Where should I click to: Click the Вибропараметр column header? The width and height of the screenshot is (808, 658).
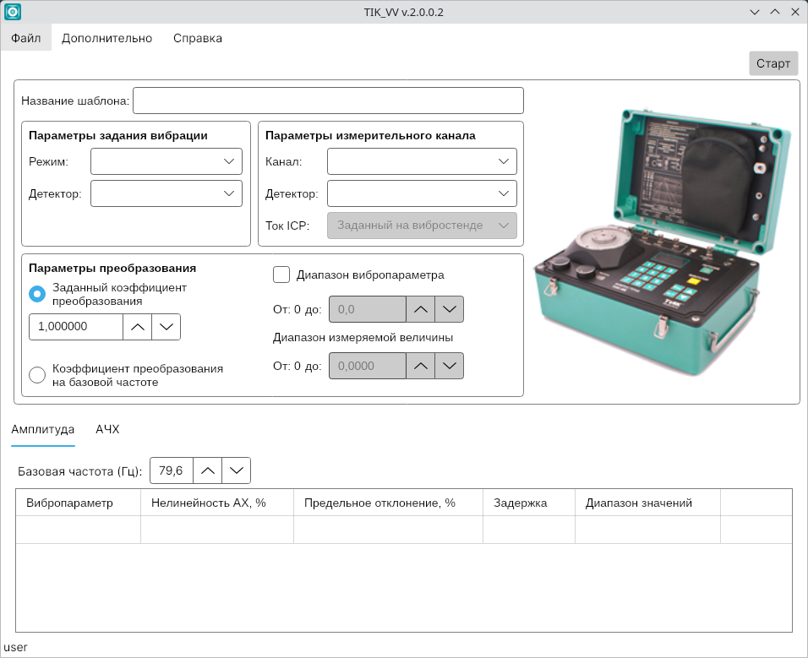[78, 503]
